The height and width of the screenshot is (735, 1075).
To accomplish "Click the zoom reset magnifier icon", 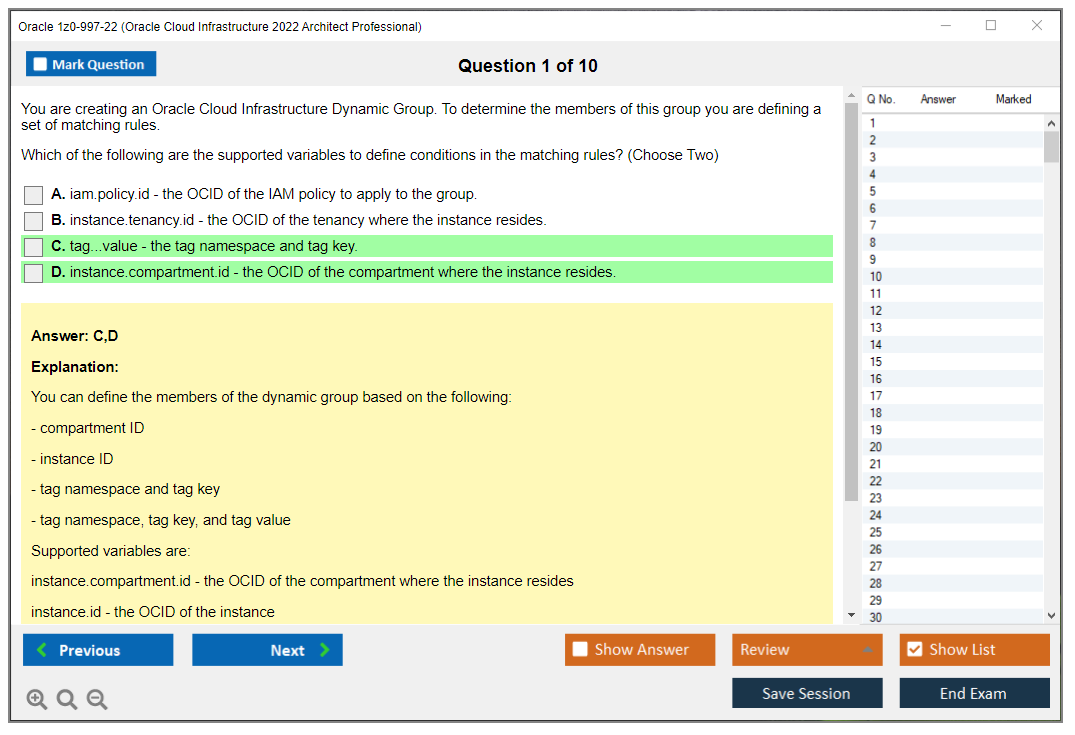I will 67,700.
